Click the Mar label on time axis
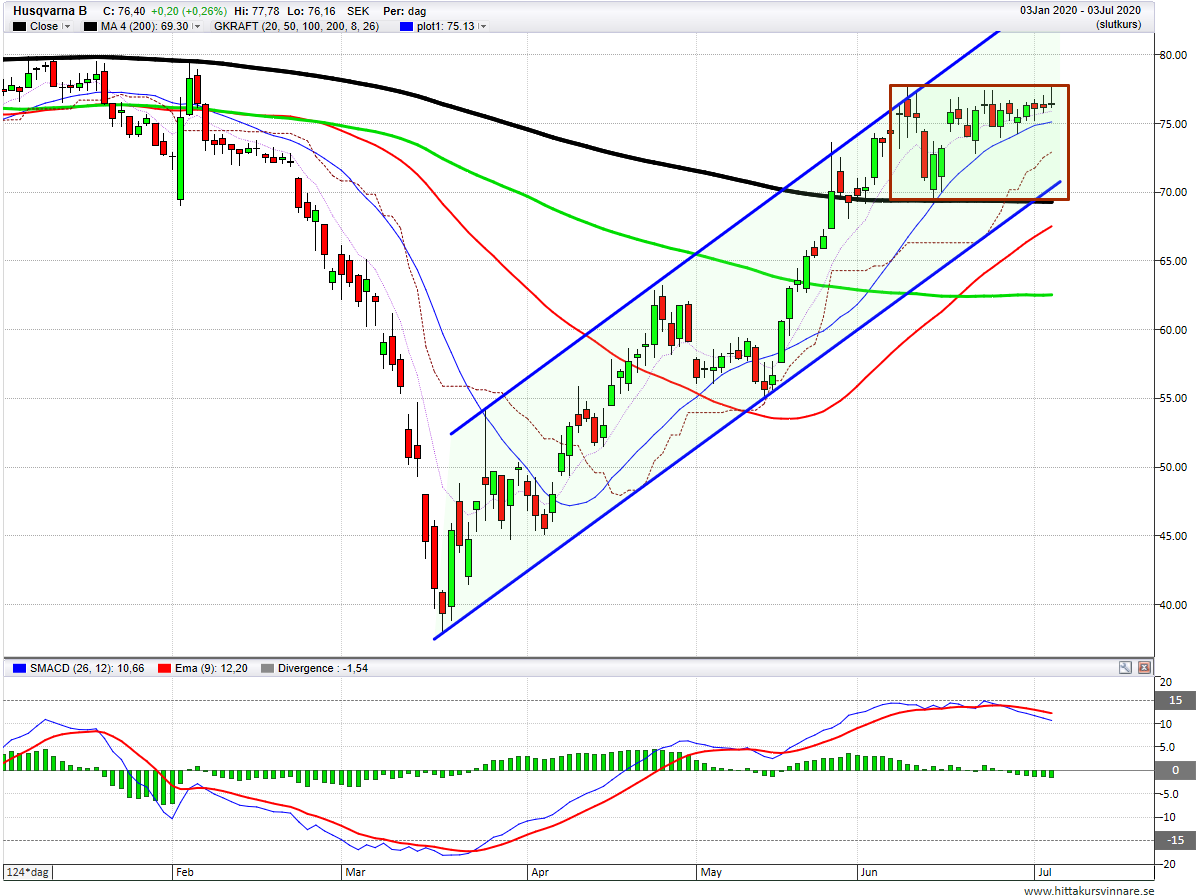The width and height of the screenshot is (1199, 896). point(355,872)
